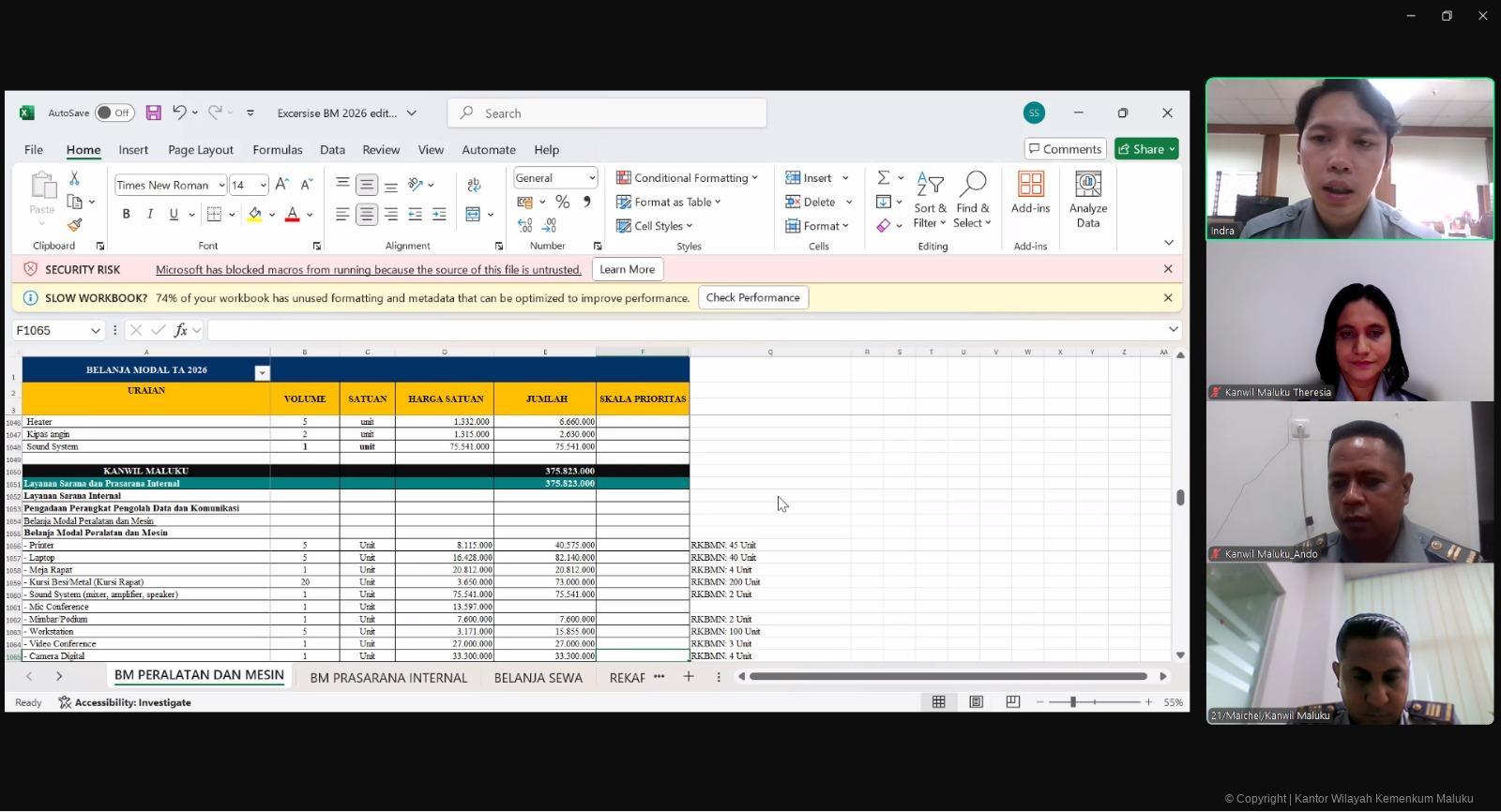The image size is (1501, 812).
Task: Click the Check Performance button
Action: [x=752, y=298]
